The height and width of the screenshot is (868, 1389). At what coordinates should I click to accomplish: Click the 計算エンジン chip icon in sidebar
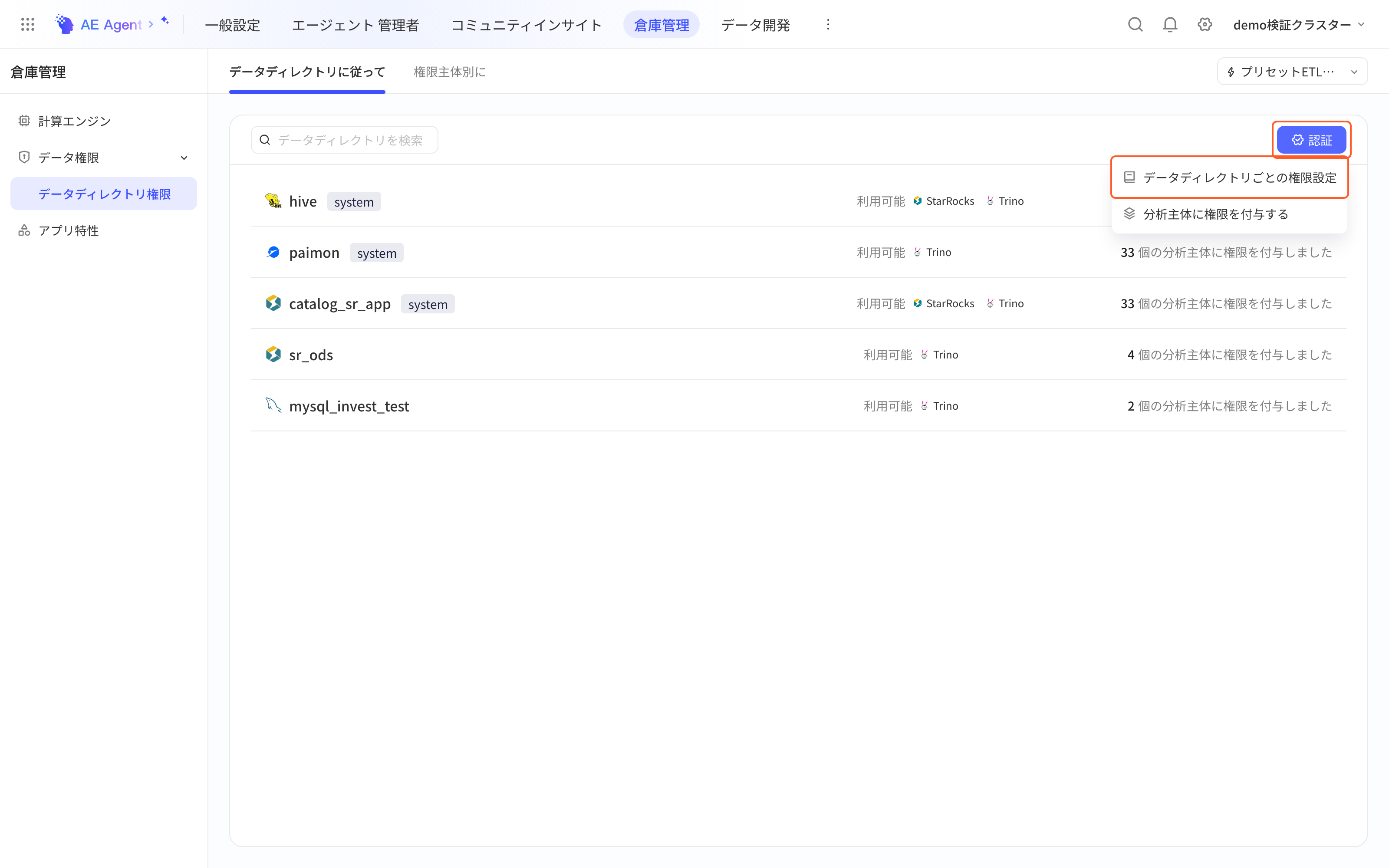(x=24, y=121)
